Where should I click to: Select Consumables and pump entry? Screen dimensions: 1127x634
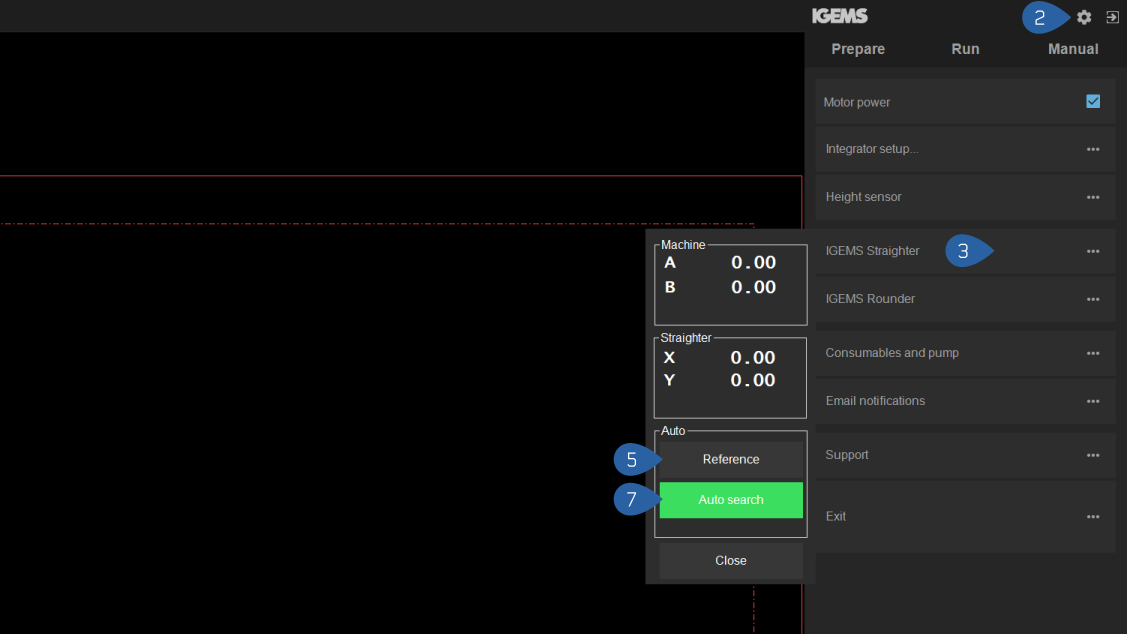pyautogui.click(x=965, y=353)
